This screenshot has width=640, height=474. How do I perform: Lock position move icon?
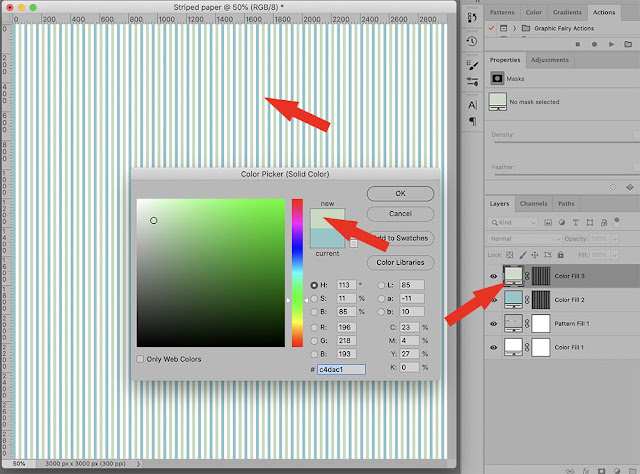535,255
